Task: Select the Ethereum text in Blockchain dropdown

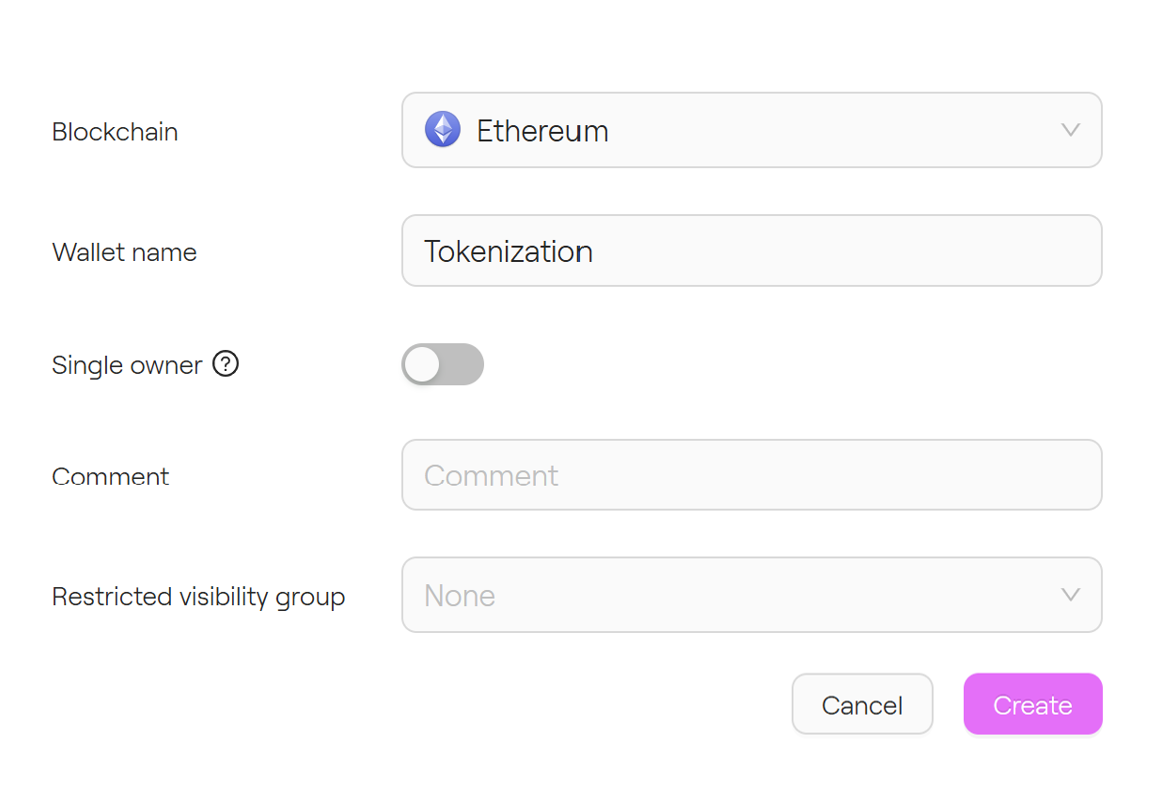Action: click(x=542, y=131)
